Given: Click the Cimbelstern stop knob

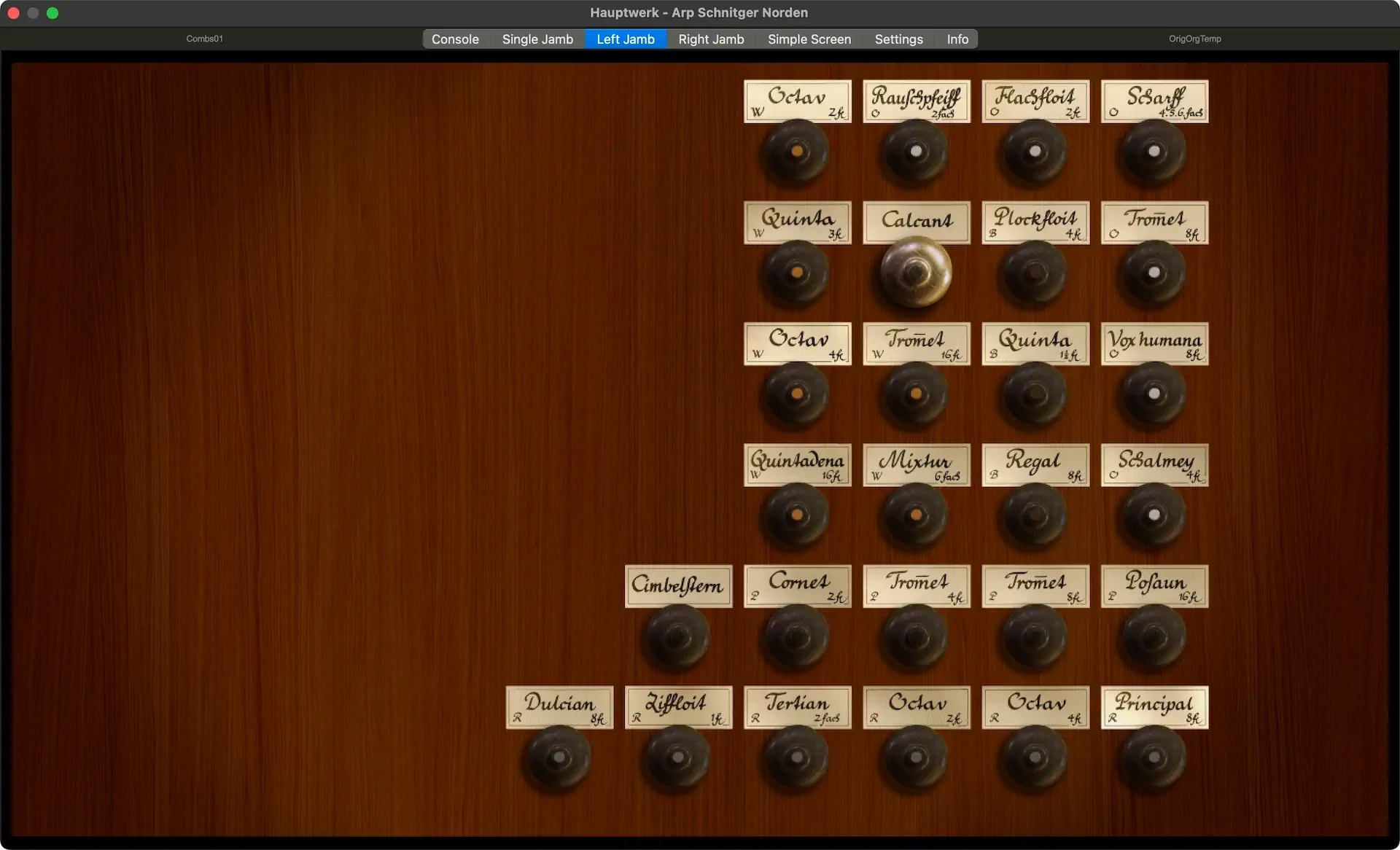Looking at the screenshot, I should [x=677, y=636].
